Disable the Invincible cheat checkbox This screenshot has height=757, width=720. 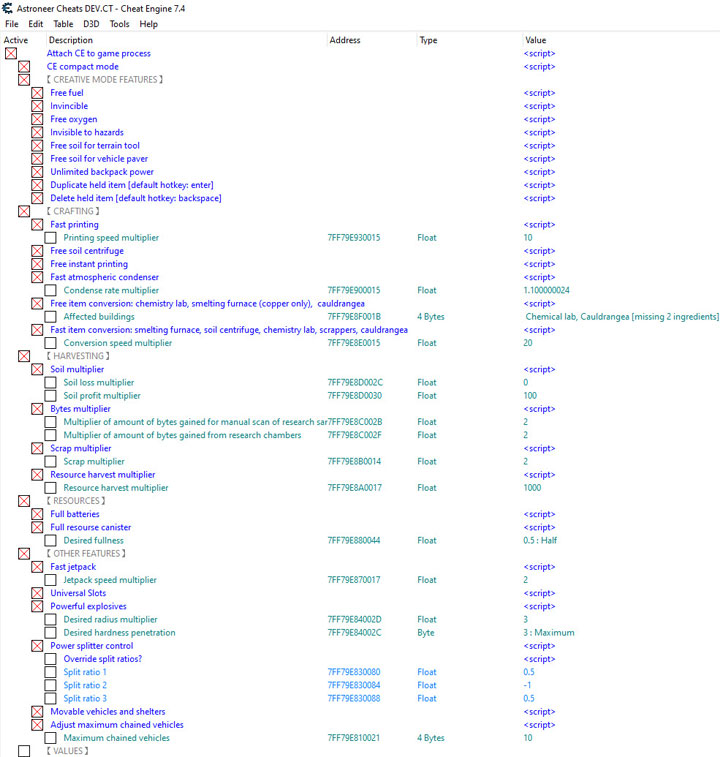point(37,106)
